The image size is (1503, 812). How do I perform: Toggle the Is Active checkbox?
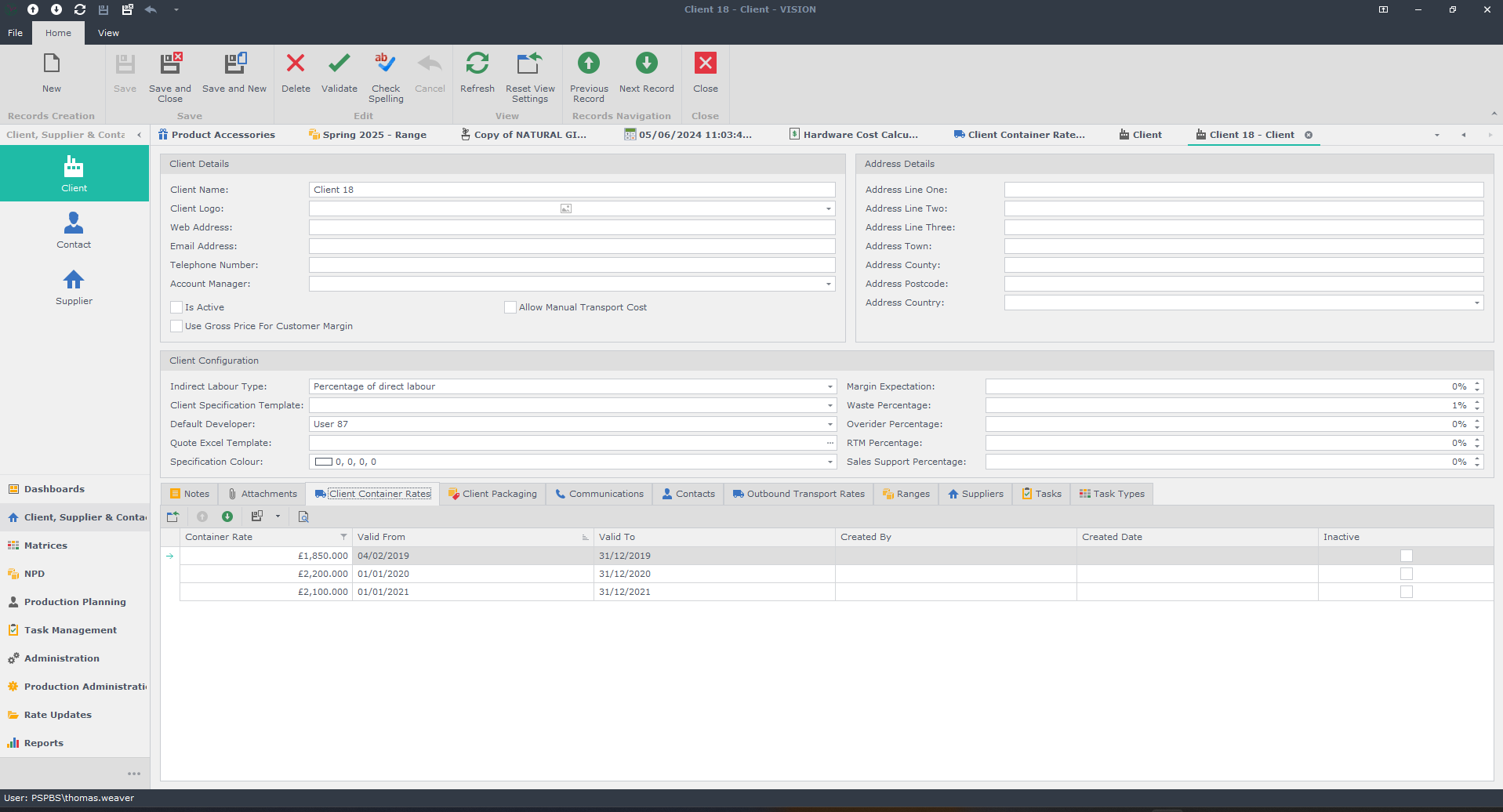click(x=176, y=307)
